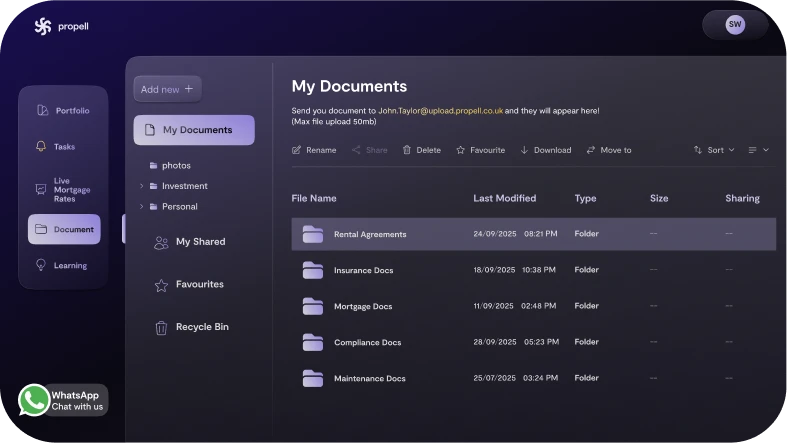
Task: Click the John.Taylor upload email link
Action: [440, 110]
